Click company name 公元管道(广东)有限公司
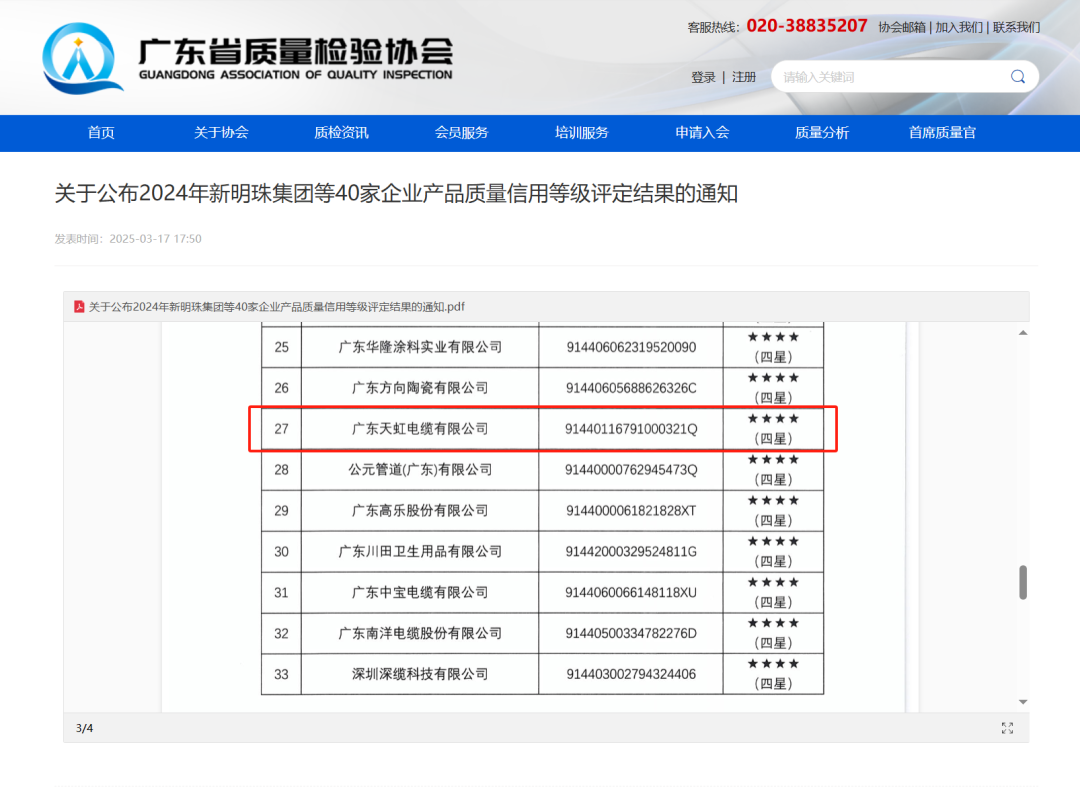1080x806 pixels. click(420, 470)
